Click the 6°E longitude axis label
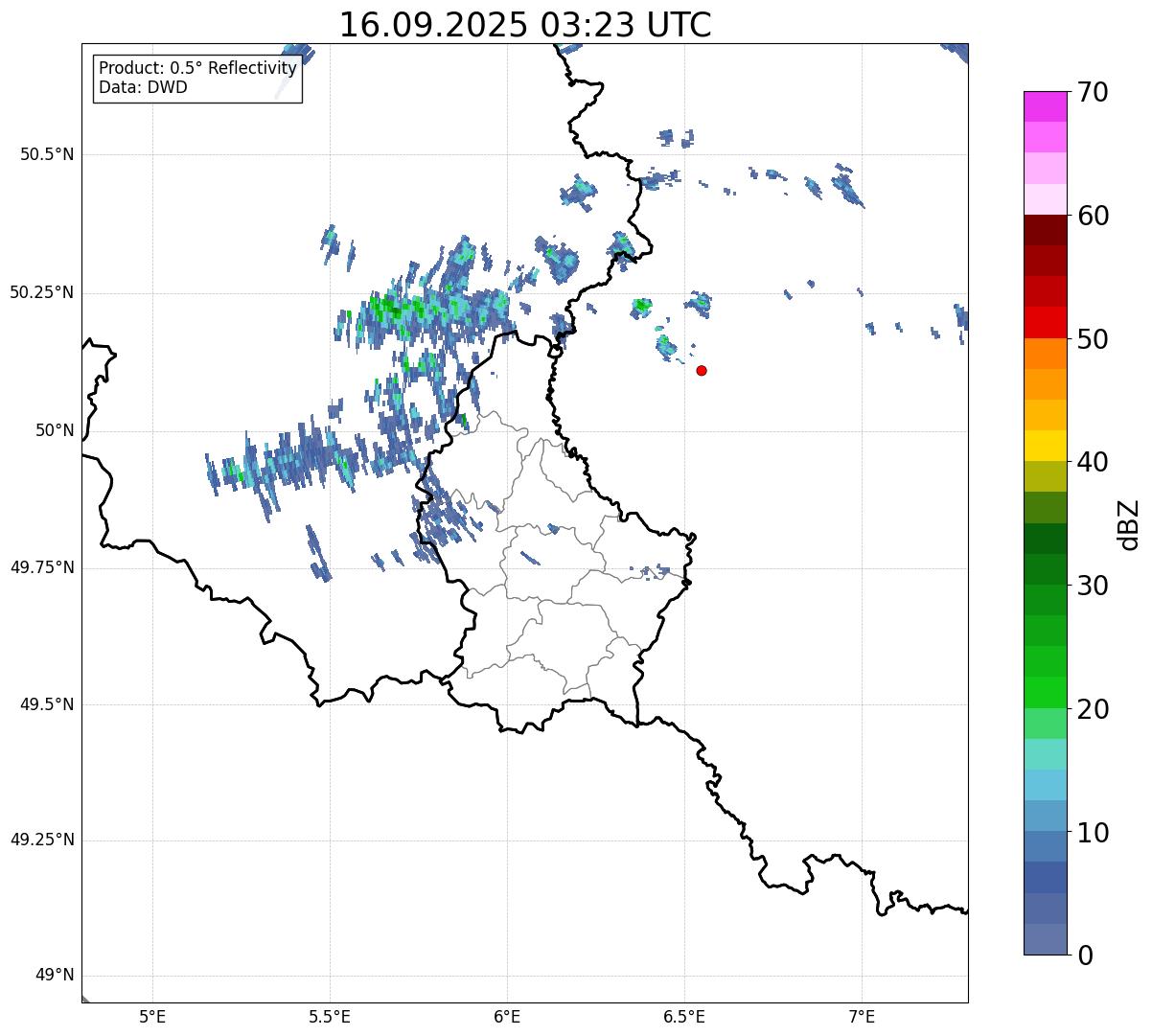1152x1036 pixels. coord(507,1016)
